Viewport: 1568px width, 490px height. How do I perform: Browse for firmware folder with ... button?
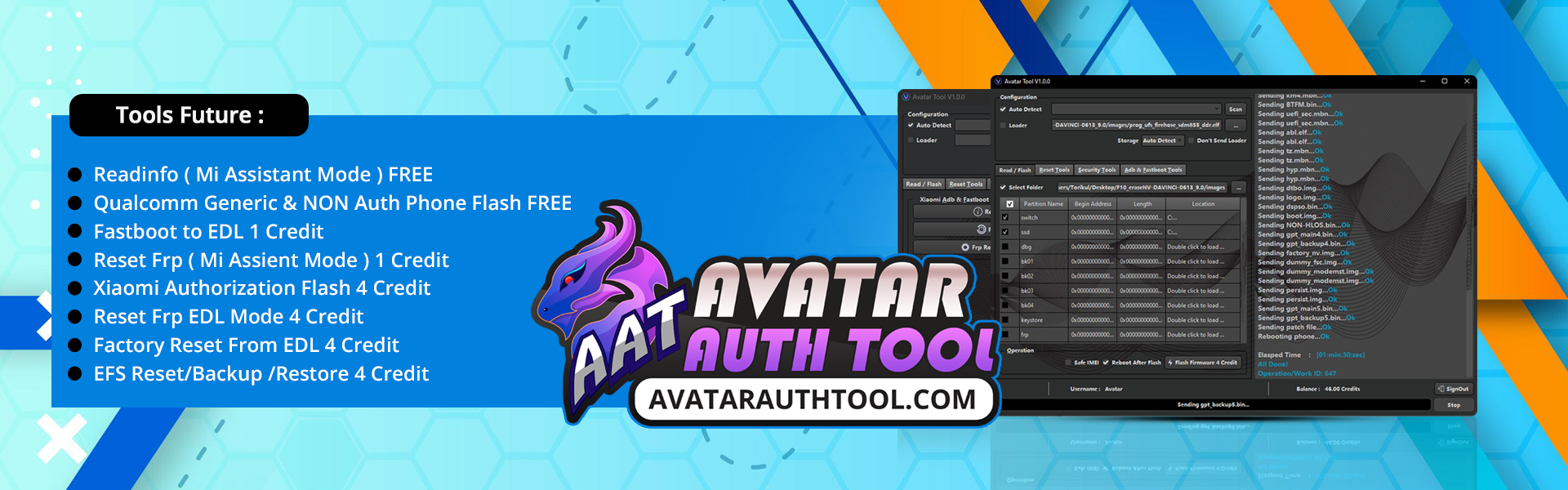[1239, 188]
